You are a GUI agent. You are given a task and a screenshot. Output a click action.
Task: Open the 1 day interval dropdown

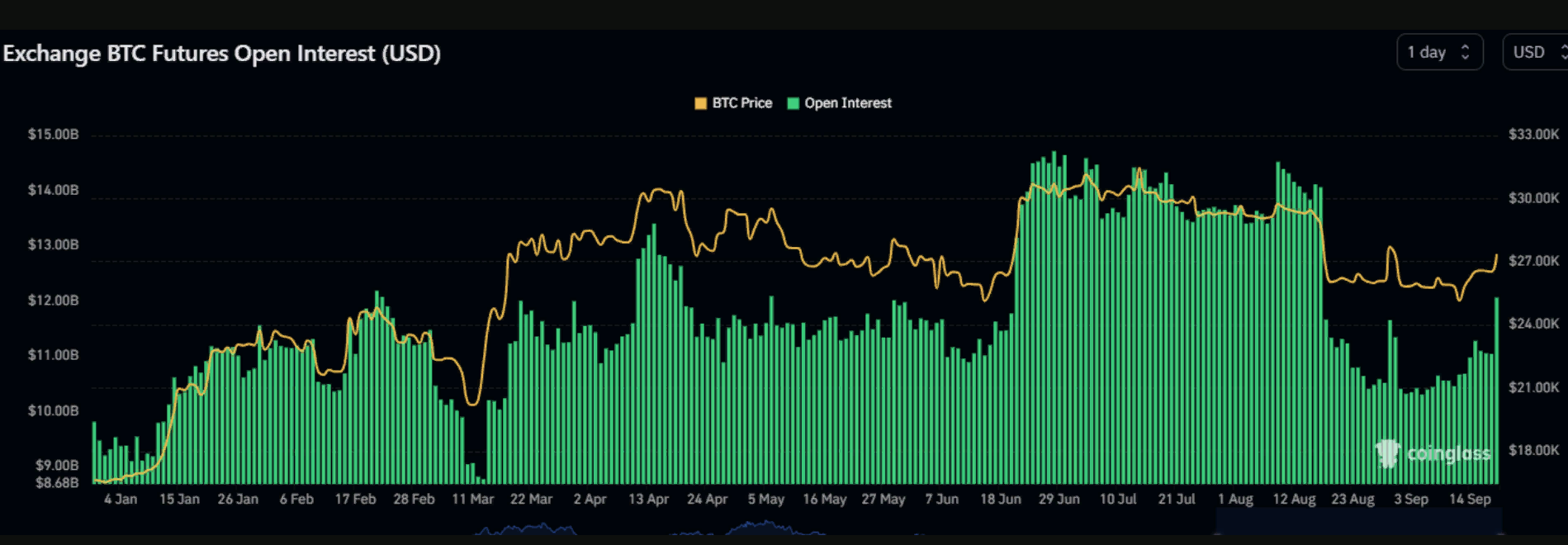tap(1438, 52)
